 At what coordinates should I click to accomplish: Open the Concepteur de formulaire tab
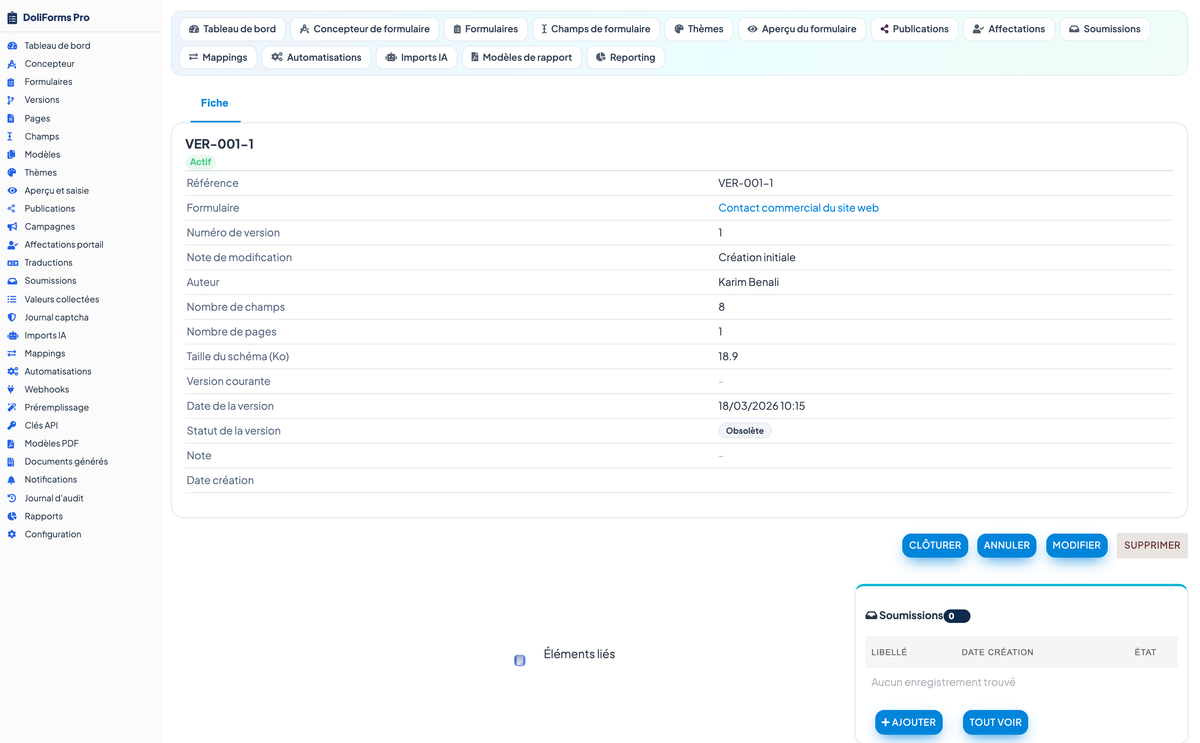tap(364, 29)
